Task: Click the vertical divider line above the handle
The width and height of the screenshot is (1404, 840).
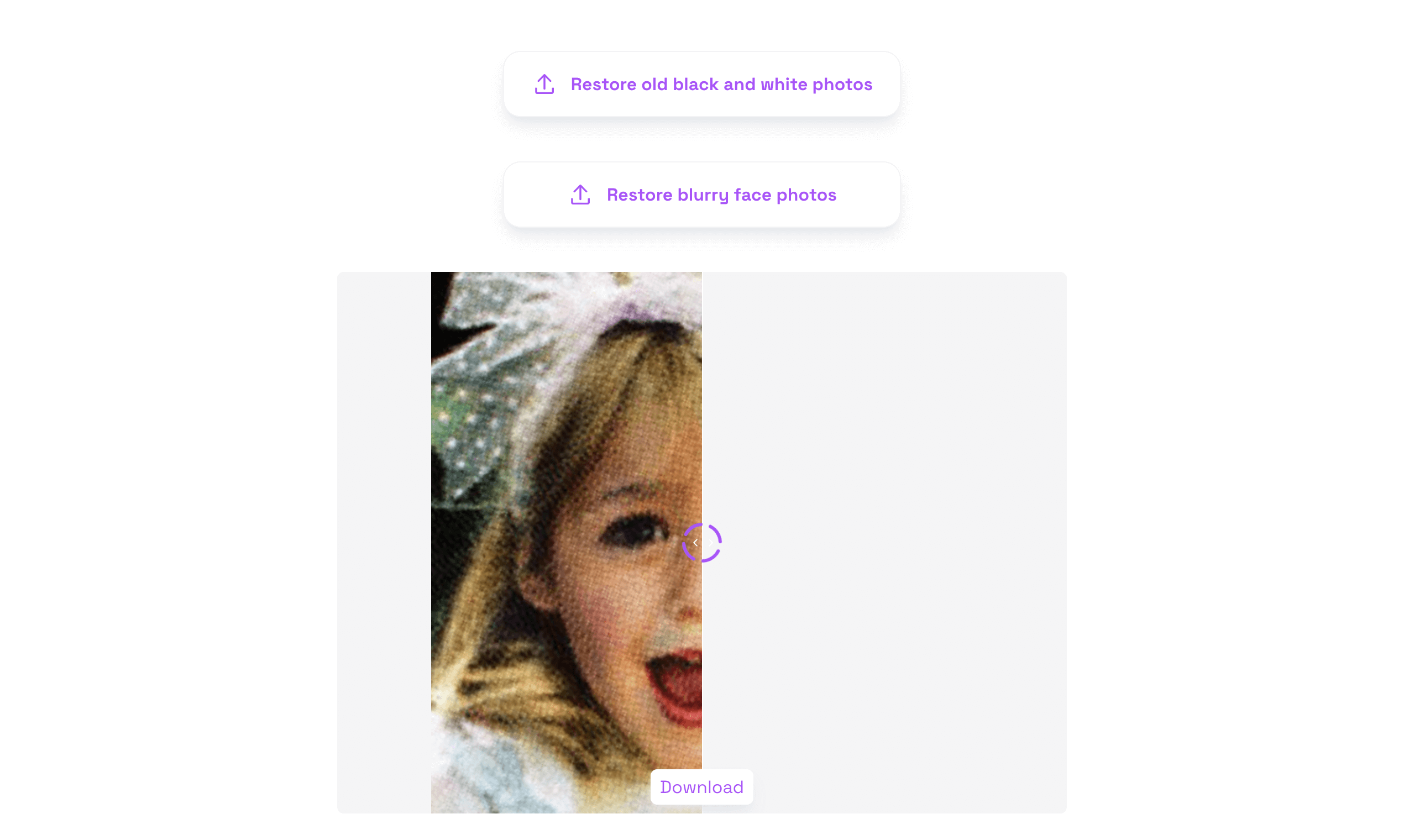Action: (702, 396)
